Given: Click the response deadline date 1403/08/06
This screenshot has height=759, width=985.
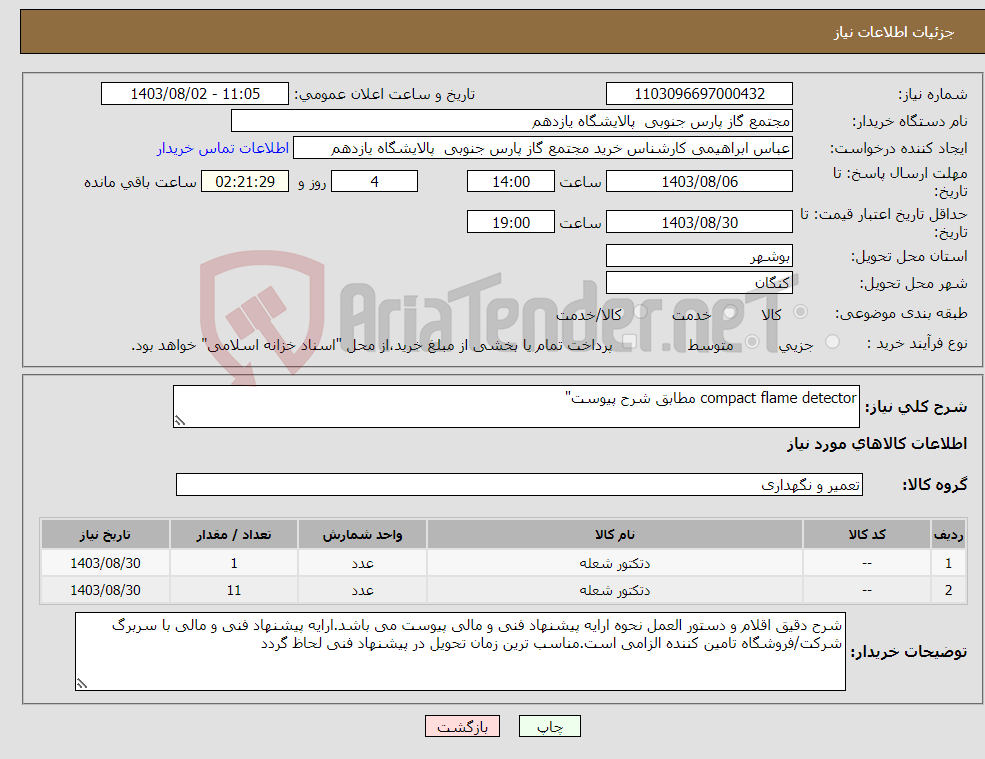Looking at the screenshot, I should tap(699, 182).
